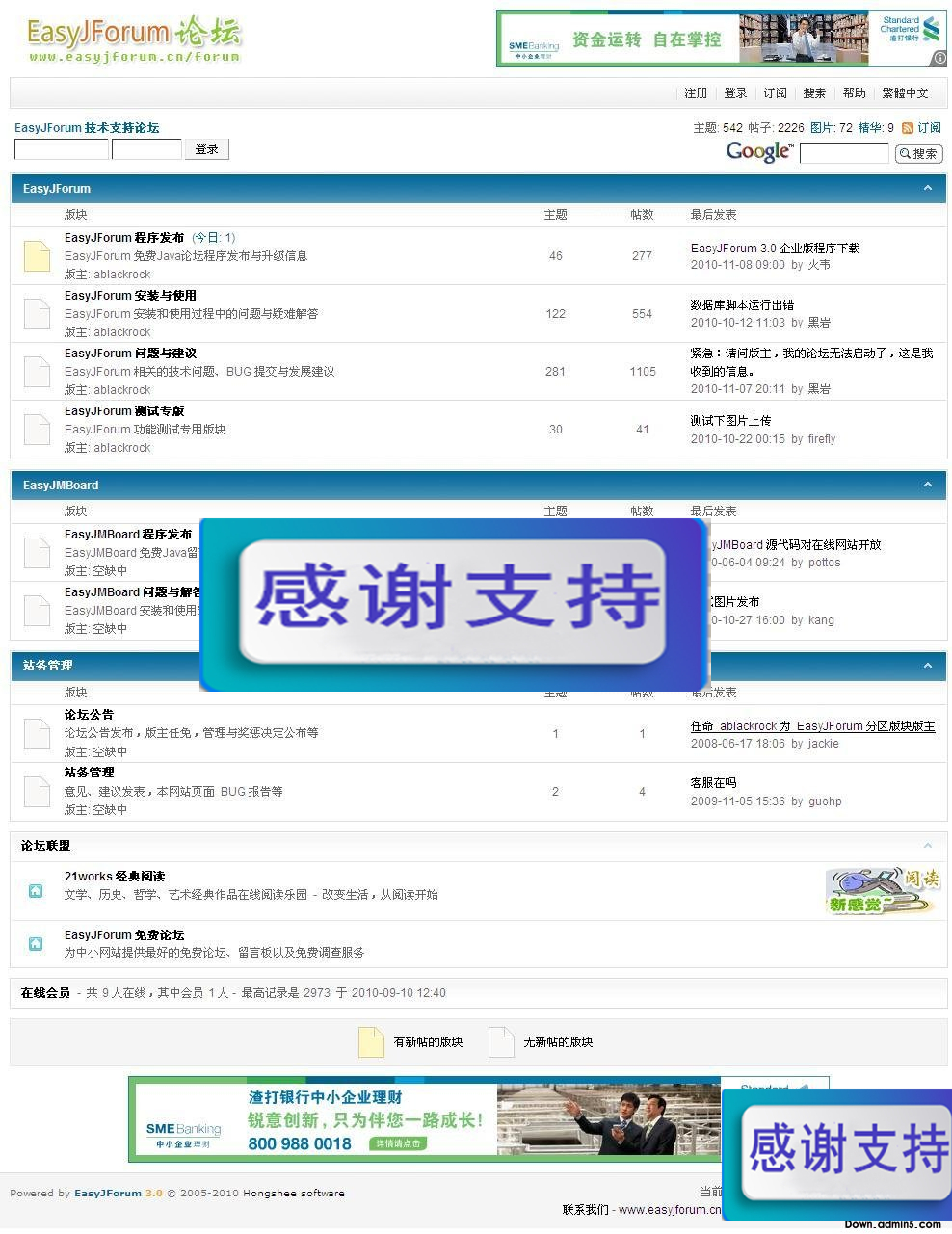Click the folder icon for EasyJForum 测试专版
The image size is (952, 1234).
37,430
